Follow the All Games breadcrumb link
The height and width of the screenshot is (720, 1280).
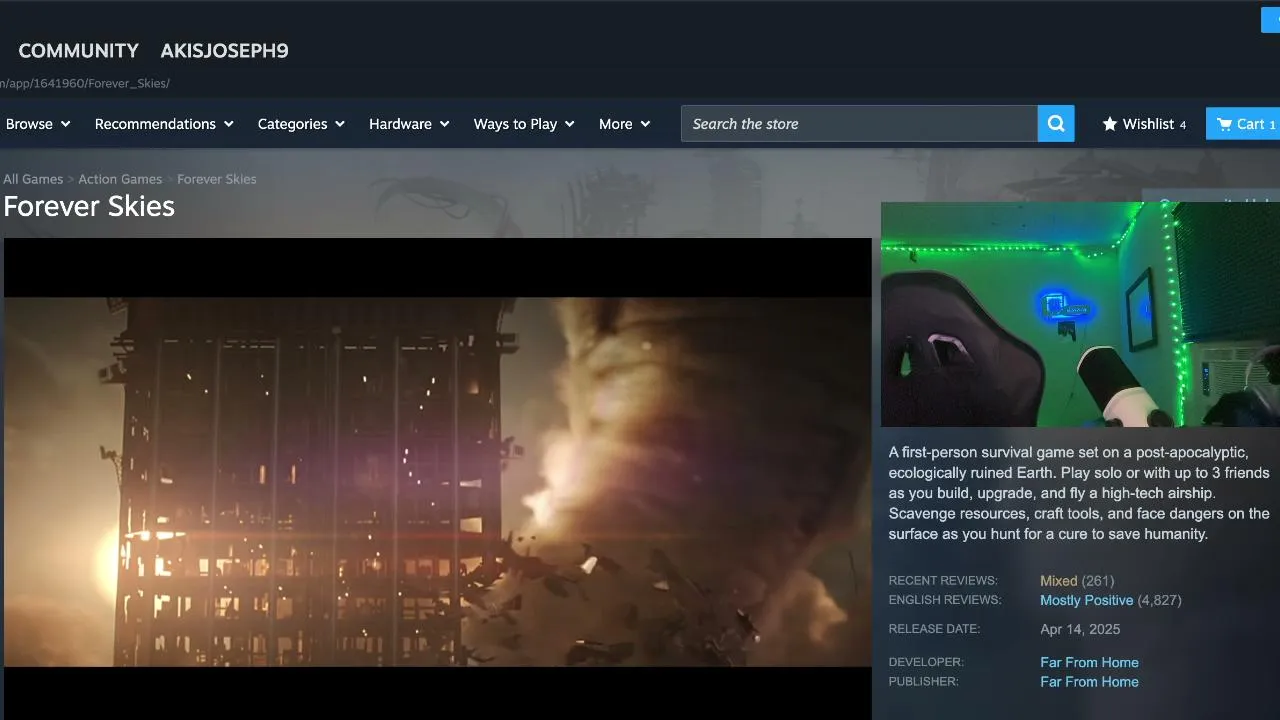pyautogui.click(x=33, y=179)
